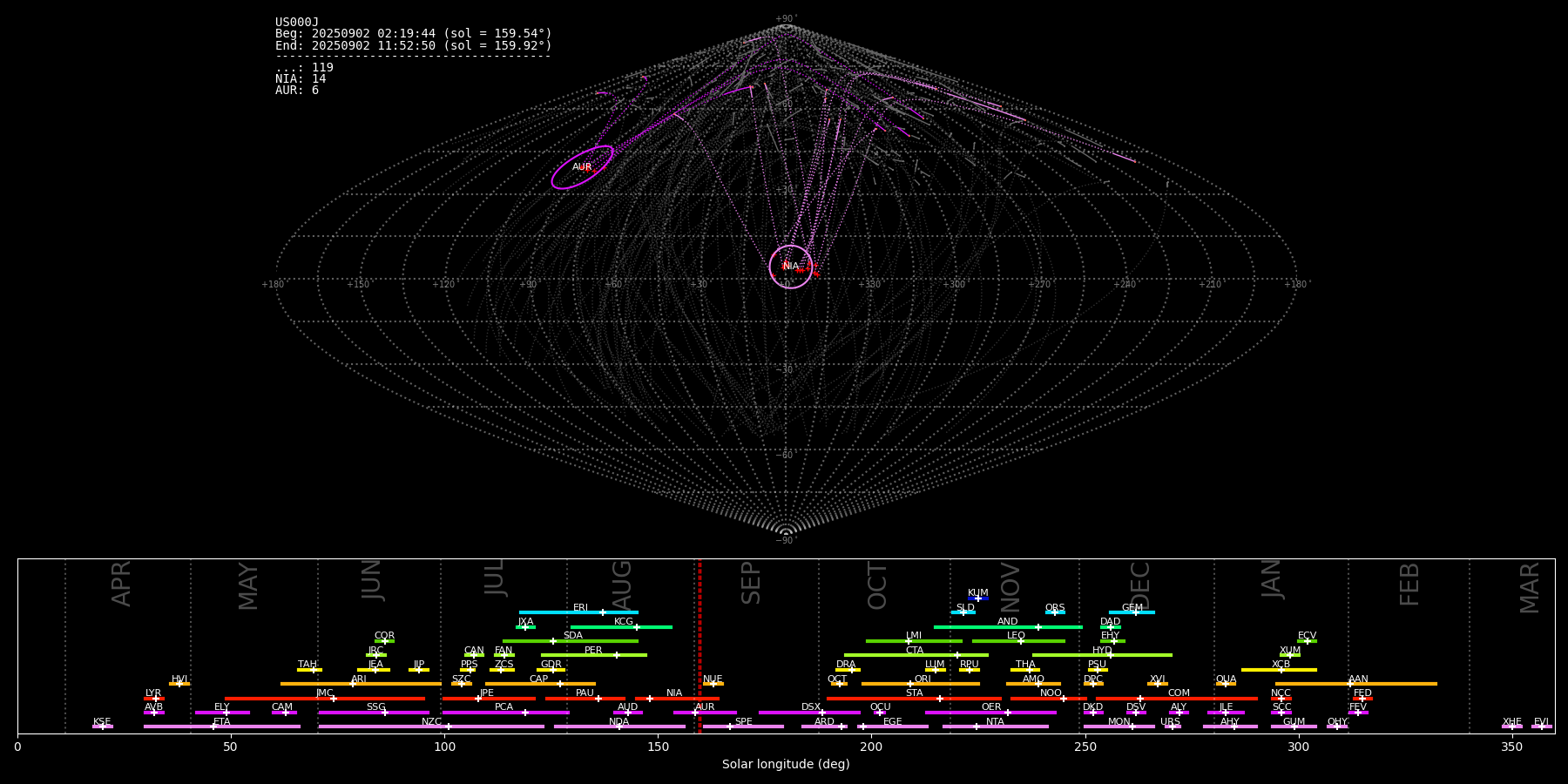Click the LMI shower label in timeline
This screenshot has width=1568, height=784.
913,635
